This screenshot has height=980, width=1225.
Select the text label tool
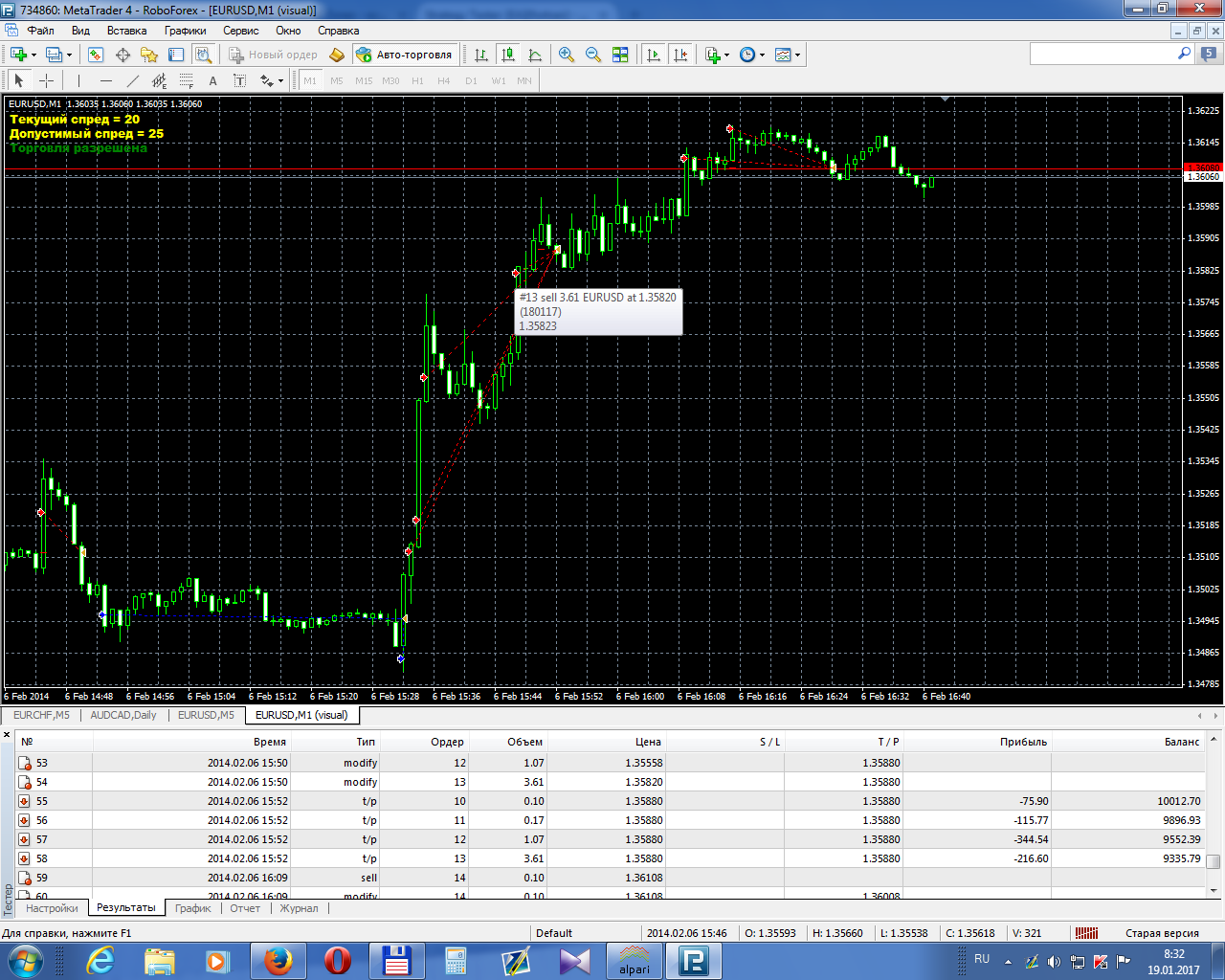tap(239, 80)
